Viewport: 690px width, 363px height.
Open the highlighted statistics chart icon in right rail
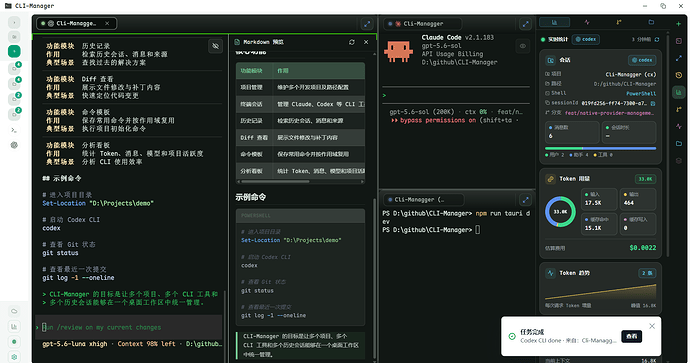tap(679, 92)
